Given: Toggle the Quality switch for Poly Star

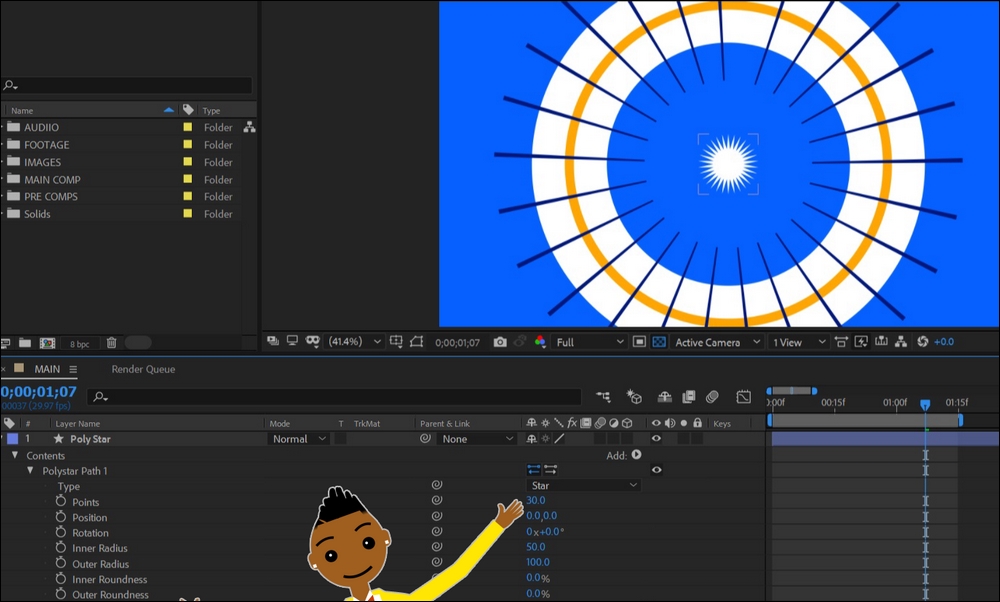Looking at the screenshot, I should coord(559,439).
